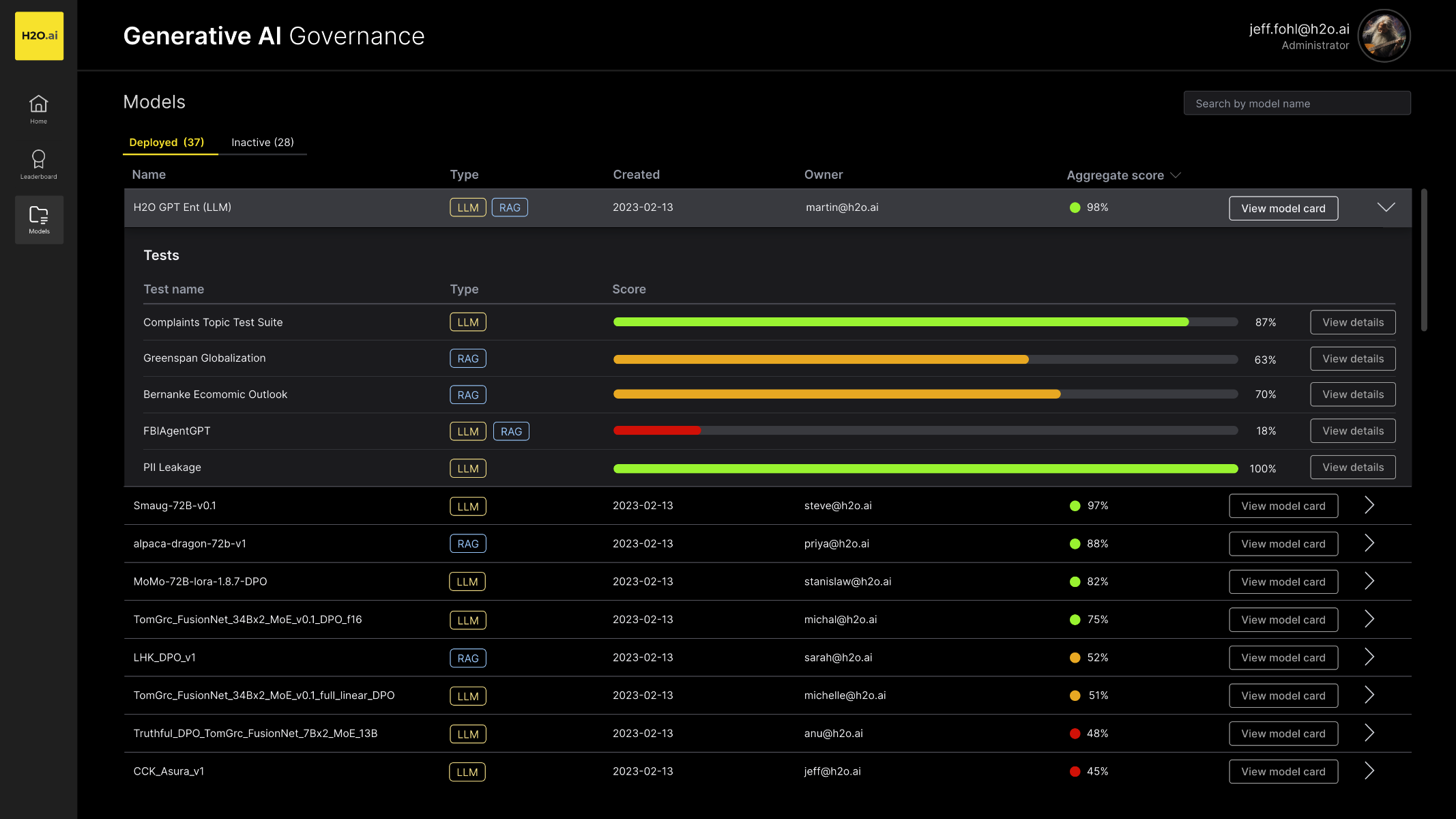Expand the Smaug-72B-v0.1 row
The height and width of the screenshot is (819, 1456).
[x=1369, y=505]
